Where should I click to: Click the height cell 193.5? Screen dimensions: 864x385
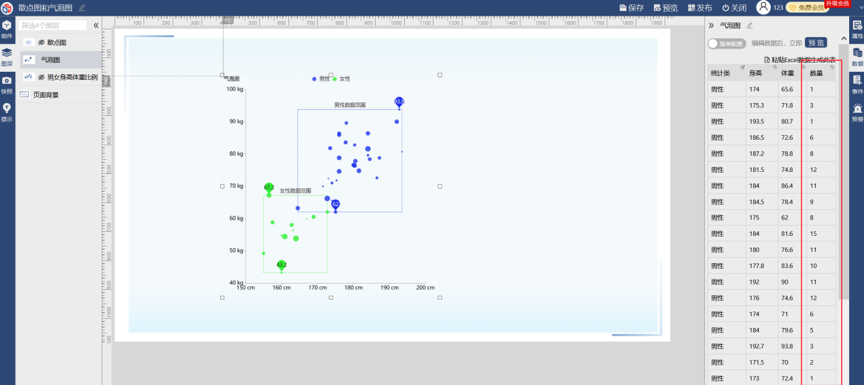[x=762, y=121]
